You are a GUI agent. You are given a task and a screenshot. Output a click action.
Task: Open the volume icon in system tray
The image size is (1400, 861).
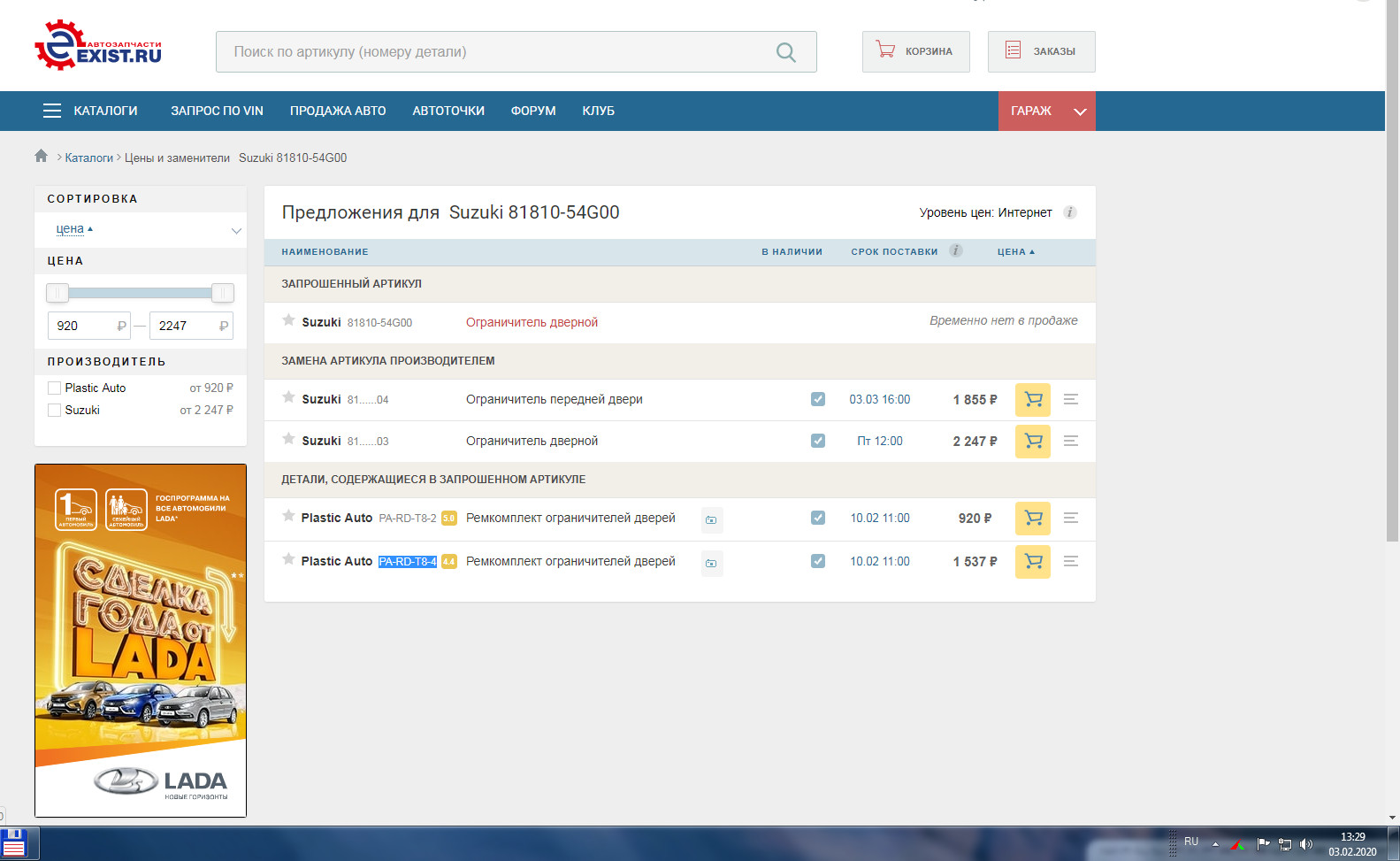coord(1306,844)
